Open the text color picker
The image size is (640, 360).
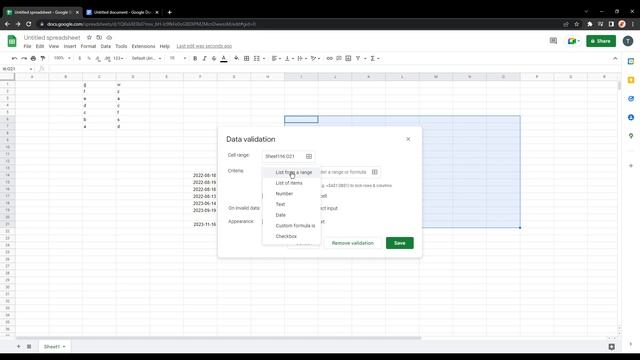[224, 58]
